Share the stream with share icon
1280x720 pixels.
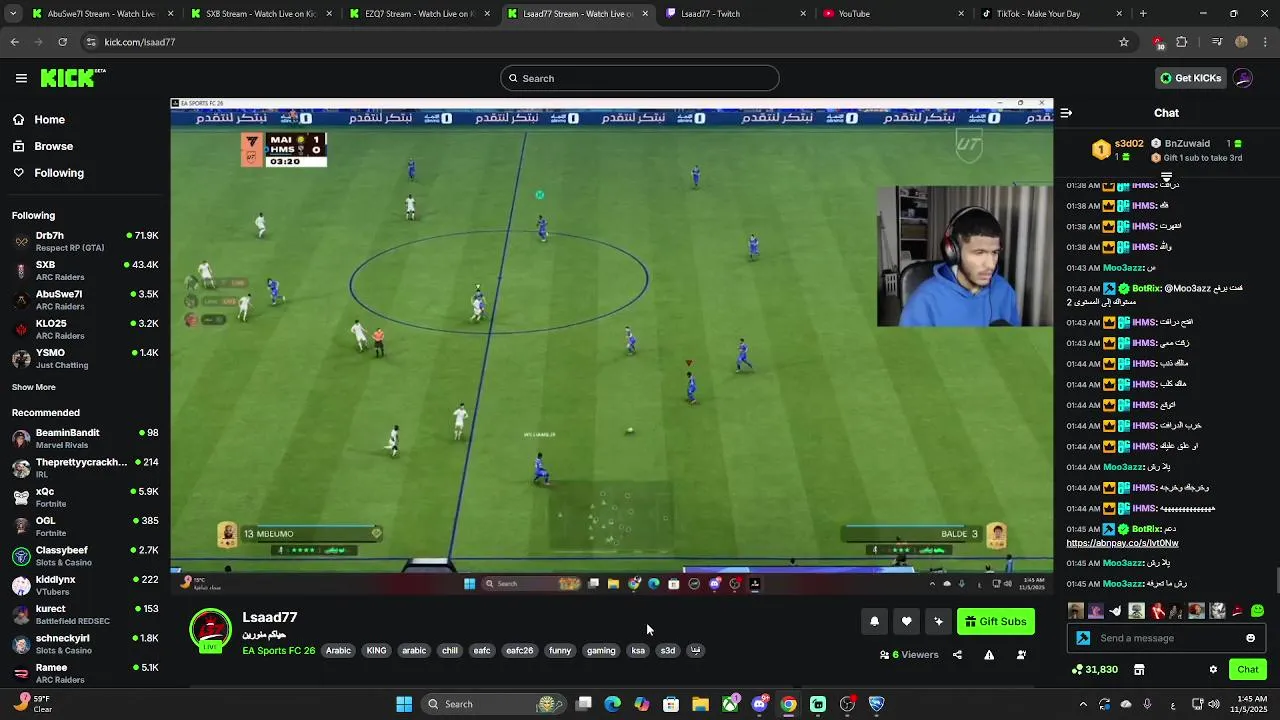click(957, 655)
